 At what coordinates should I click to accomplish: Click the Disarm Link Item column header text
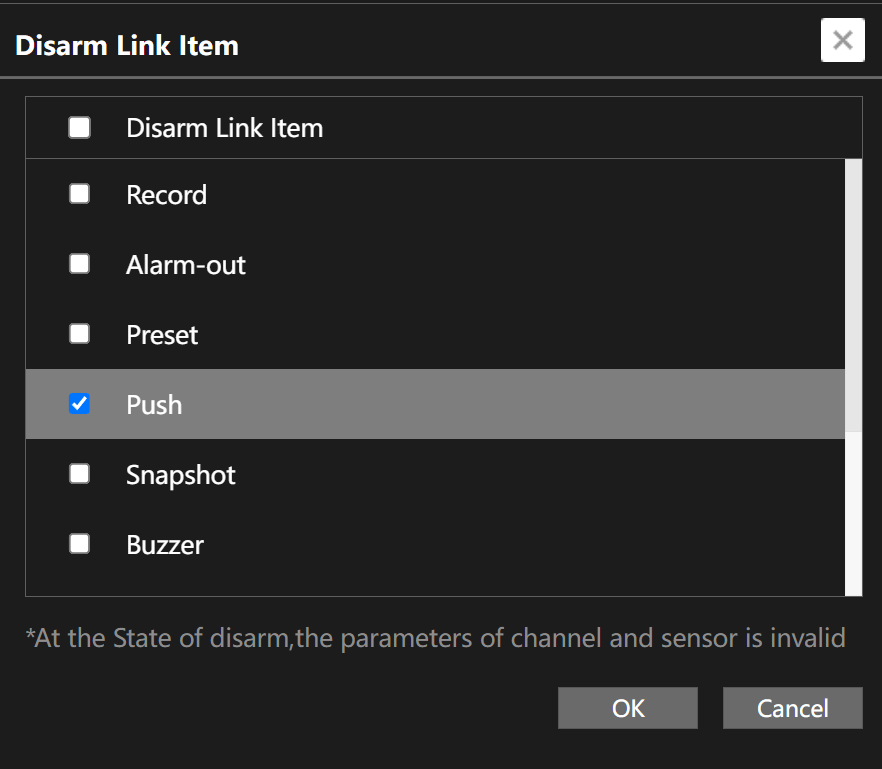tap(224, 128)
